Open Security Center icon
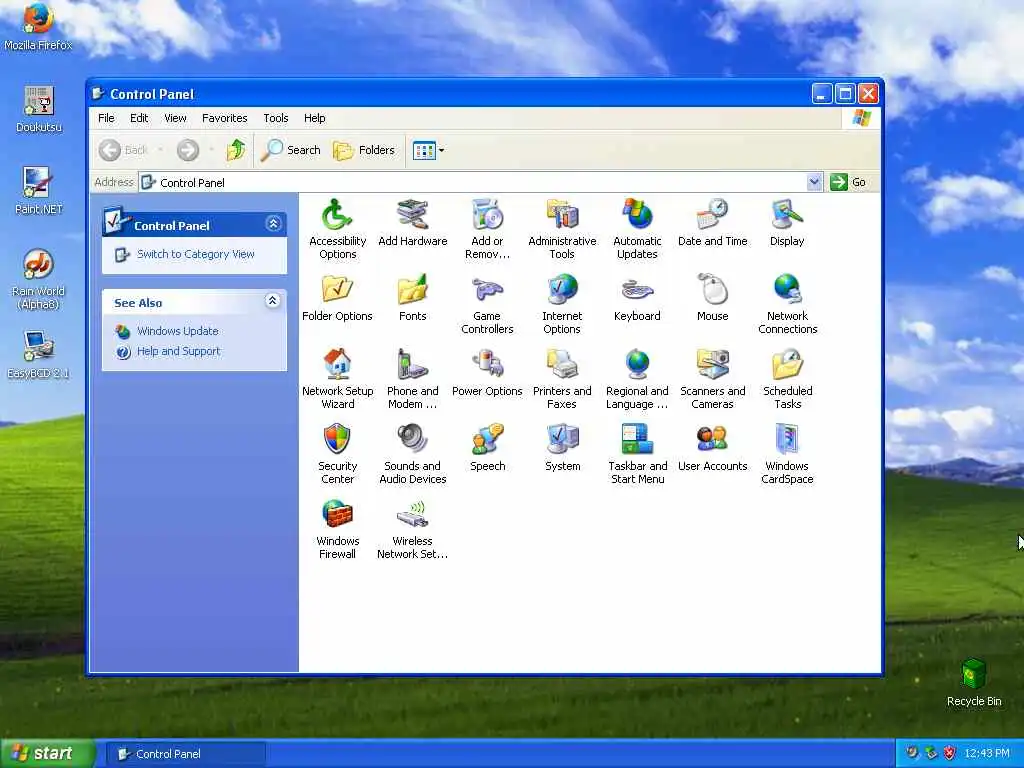 [x=337, y=454]
